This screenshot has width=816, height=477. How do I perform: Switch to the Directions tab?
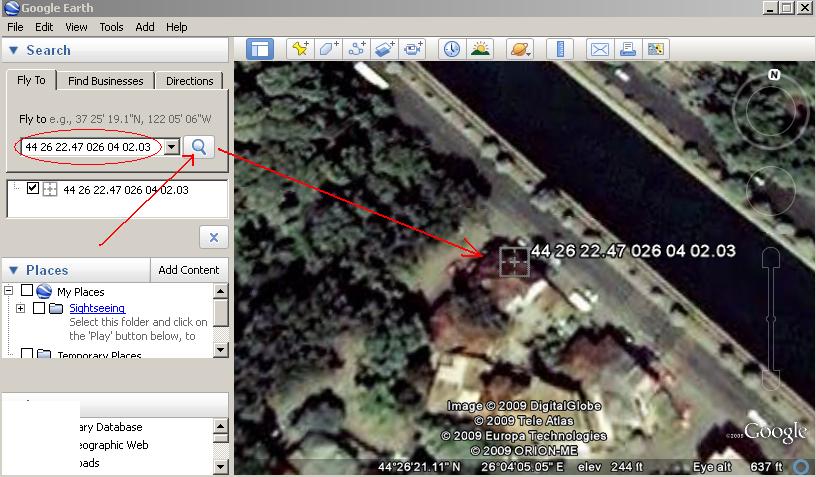click(x=189, y=81)
